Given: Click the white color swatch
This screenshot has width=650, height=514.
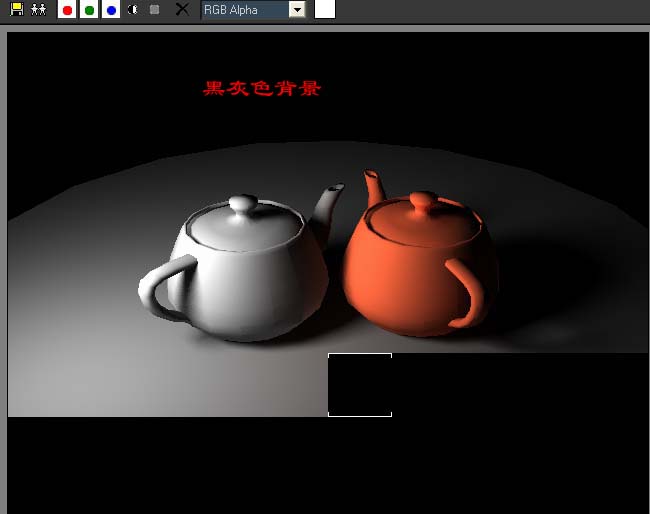Looking at the screenshot, I should 325,9.
